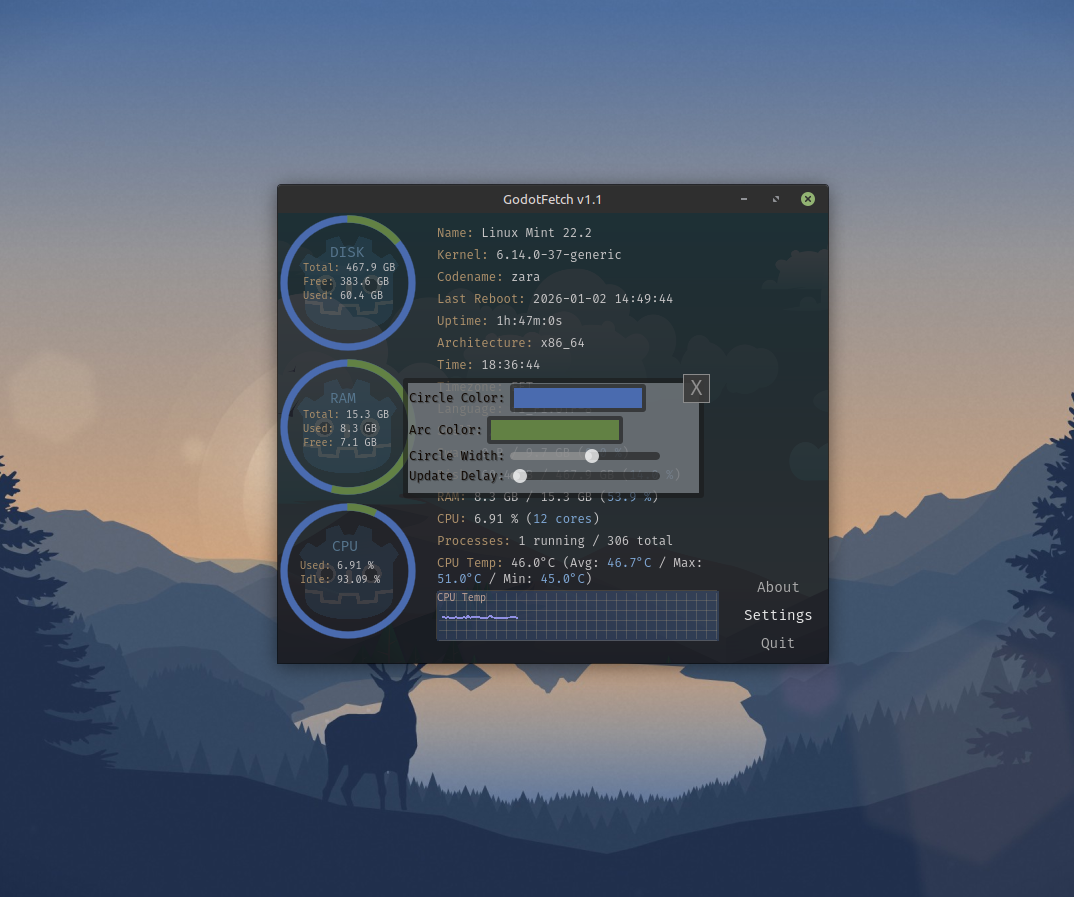This screenshot has height=897, width=1074.
Task: Open the green Arc Color picker
Action: 555,430
